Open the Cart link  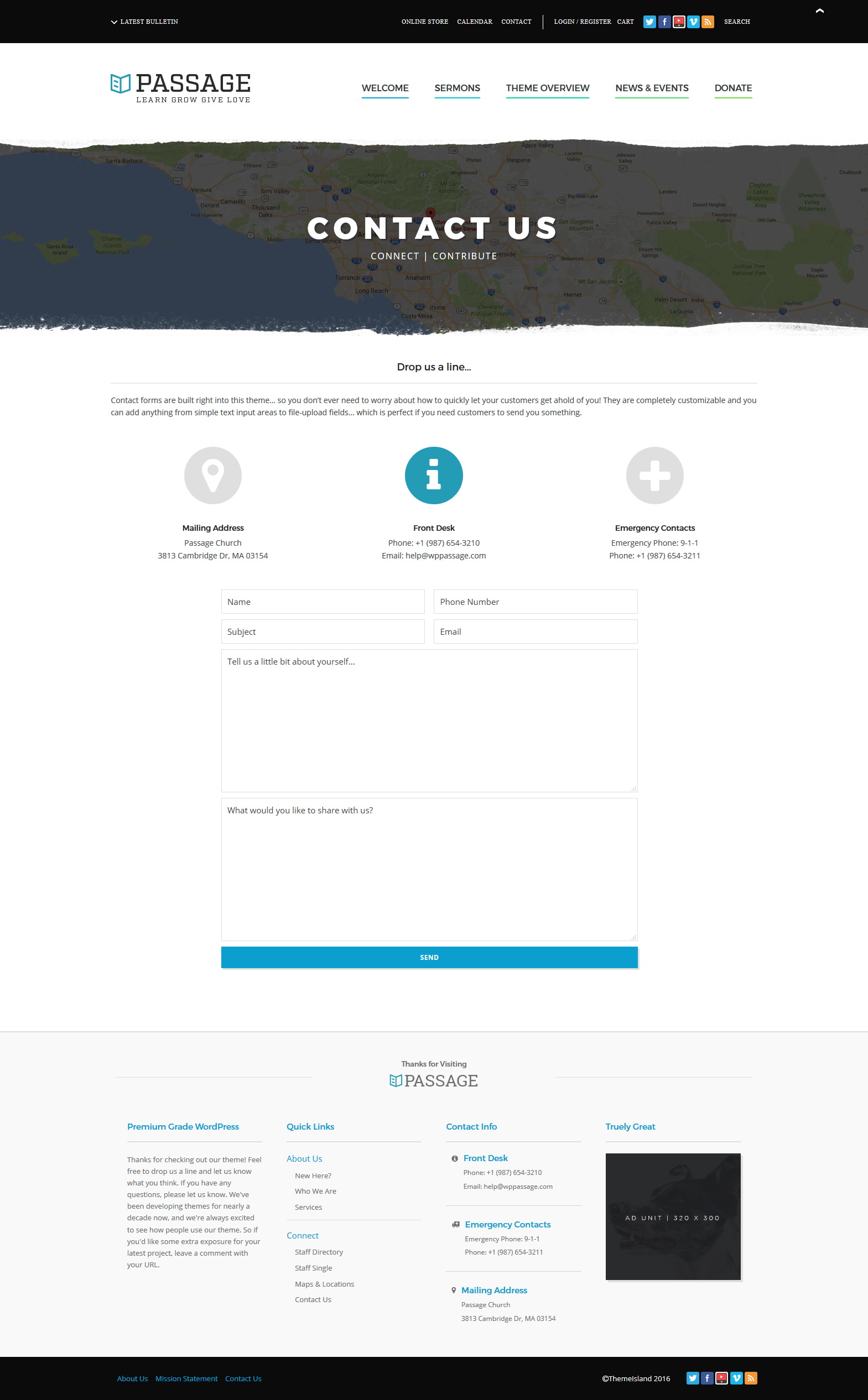point(625,22)
